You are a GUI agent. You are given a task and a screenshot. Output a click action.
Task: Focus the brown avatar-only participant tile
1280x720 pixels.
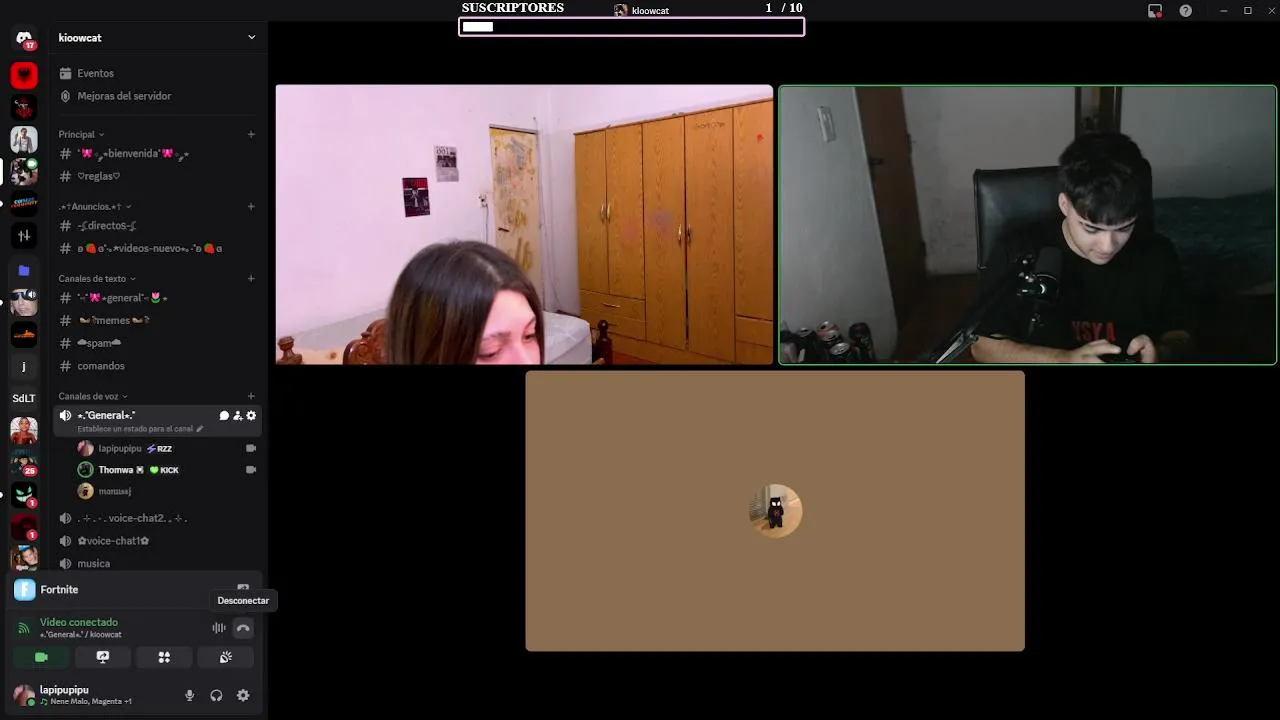click(775, 511)
